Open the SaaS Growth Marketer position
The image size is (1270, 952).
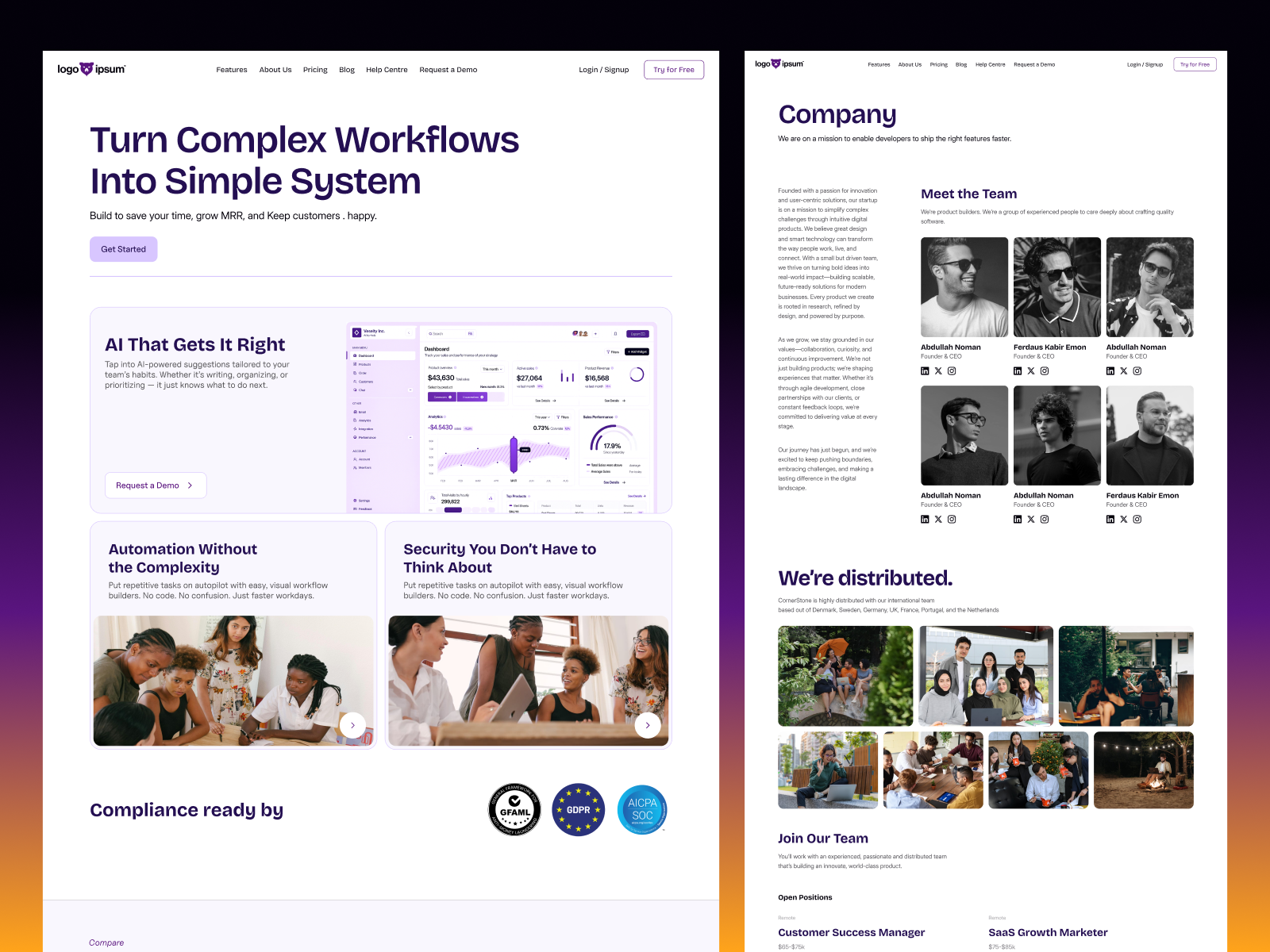coord(1048,932)
